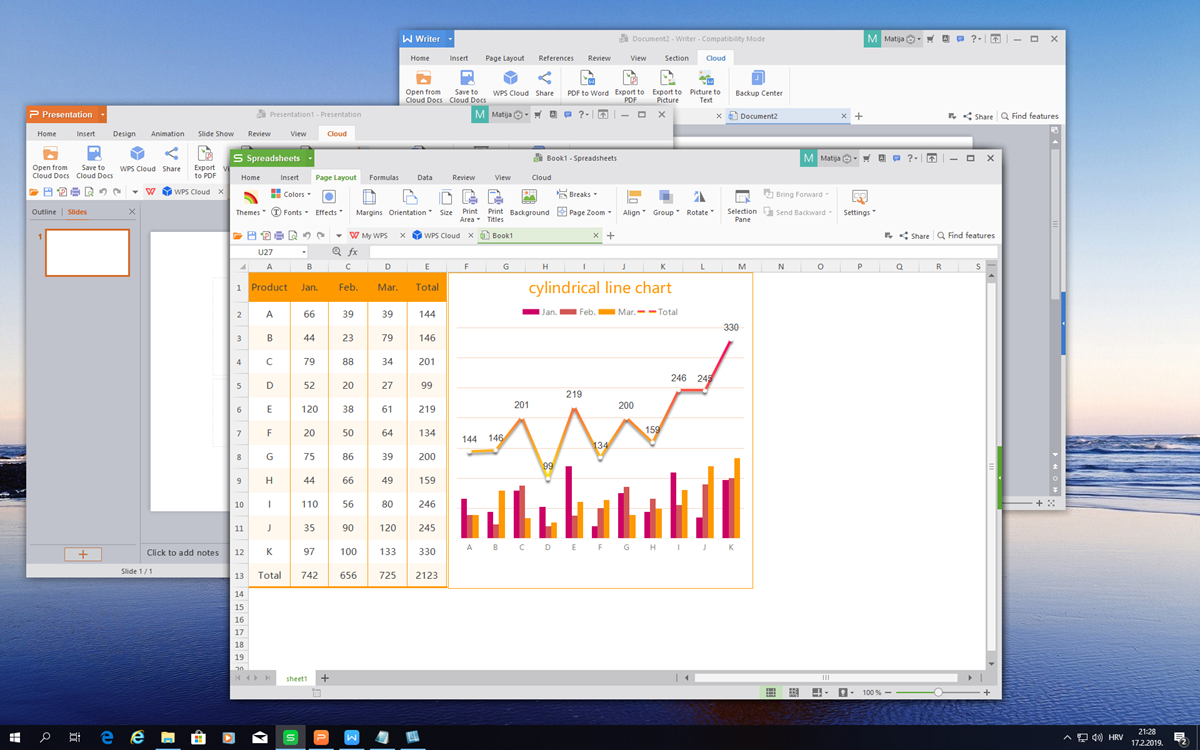Click Export to Picture in Writer
Image resolution: width=1200 pixels, height=750 pixels.
(x=667, y=86)
